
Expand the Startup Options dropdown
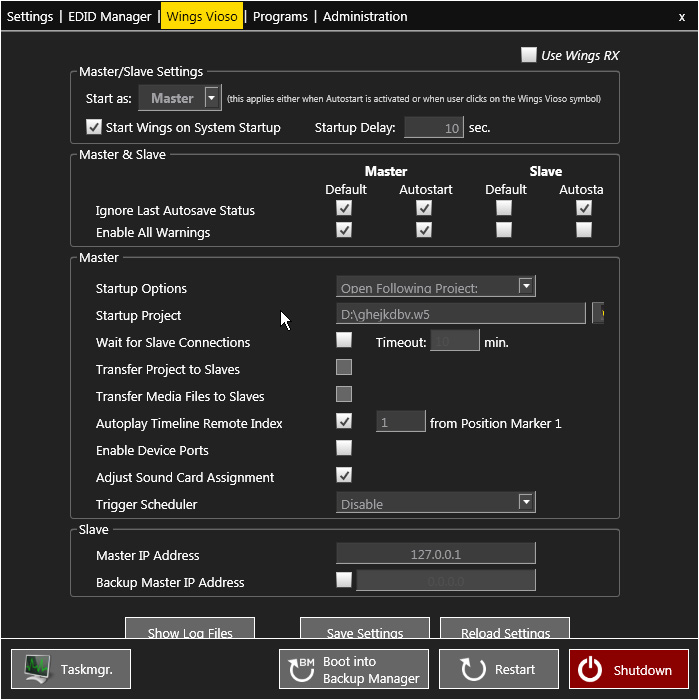[436, 287]
